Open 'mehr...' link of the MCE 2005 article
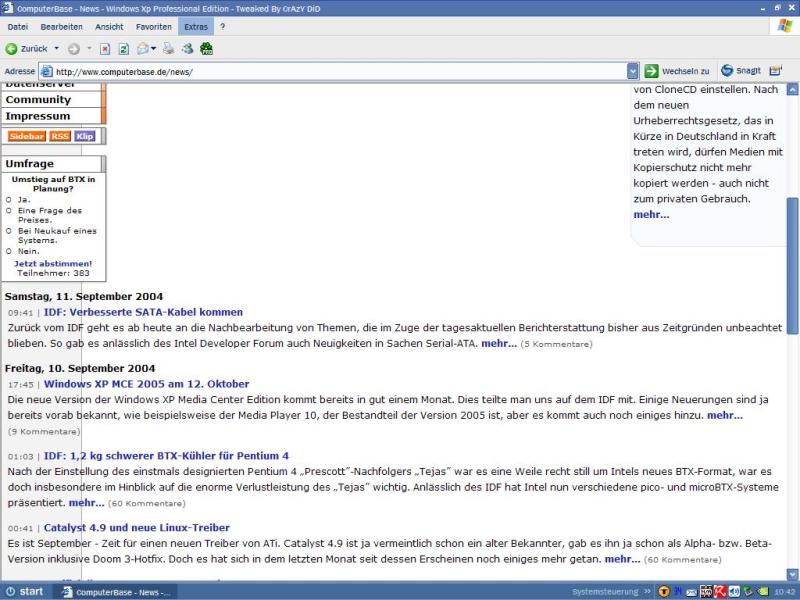This screenshot has height=600, width=800. pos(724,415)
